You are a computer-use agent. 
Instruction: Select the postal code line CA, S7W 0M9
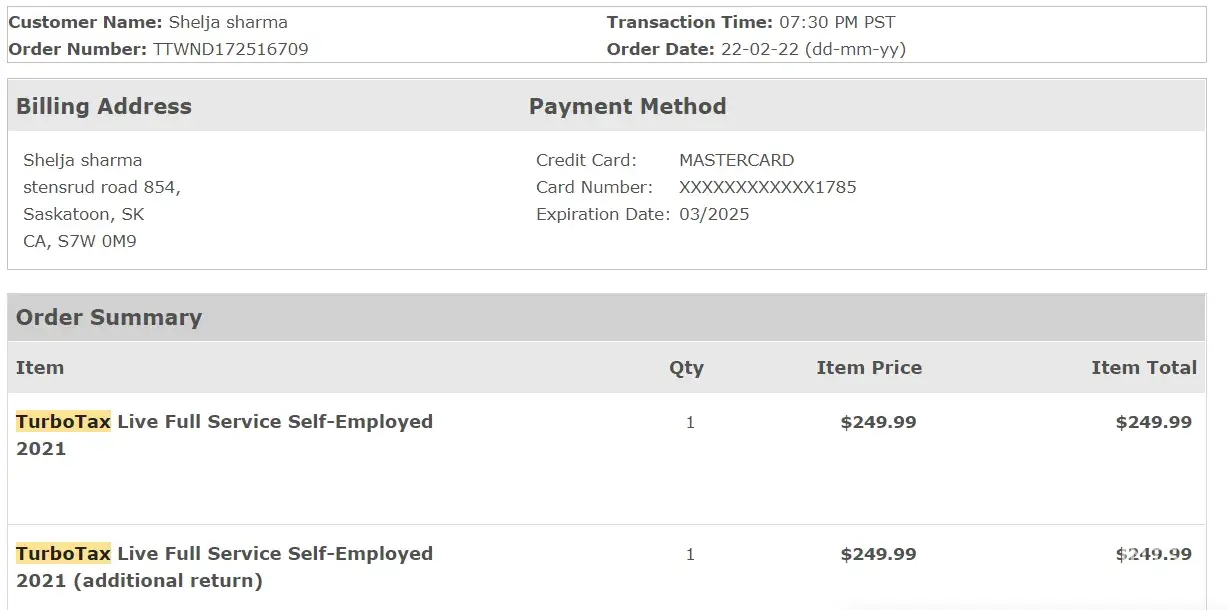click(80, 241)
